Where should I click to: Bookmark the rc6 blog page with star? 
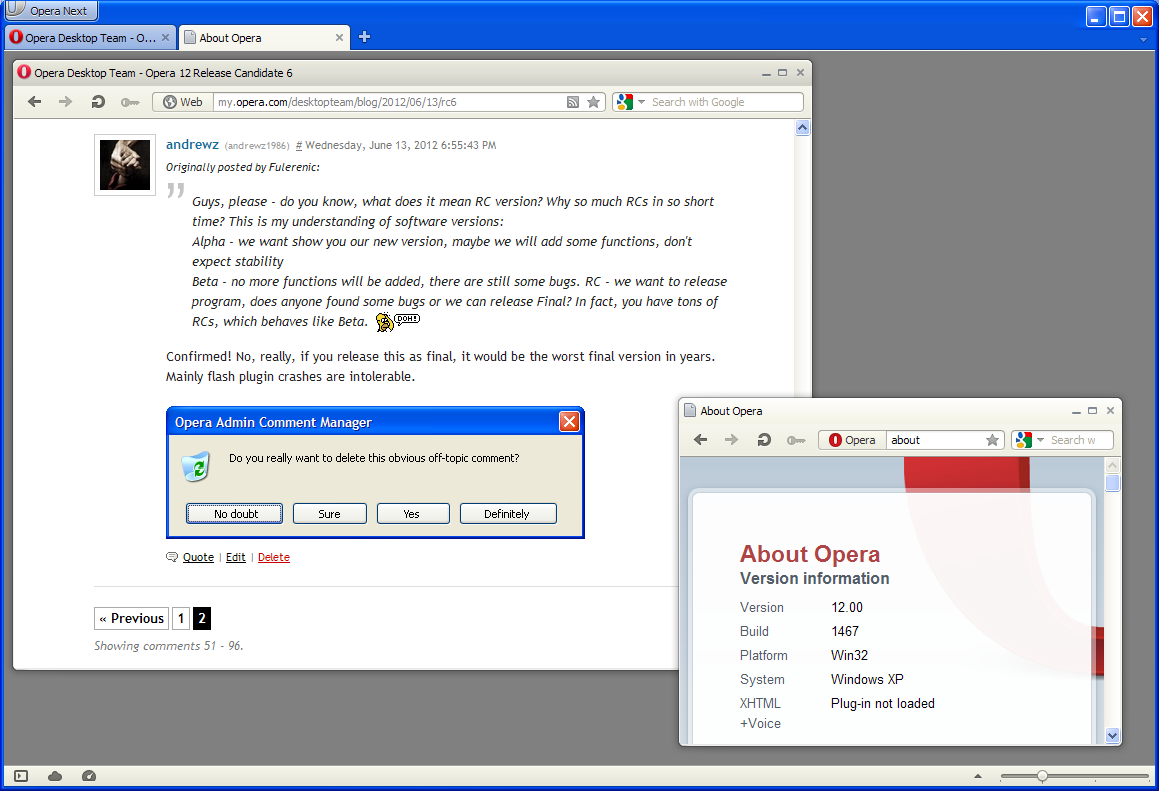(594, 102)
